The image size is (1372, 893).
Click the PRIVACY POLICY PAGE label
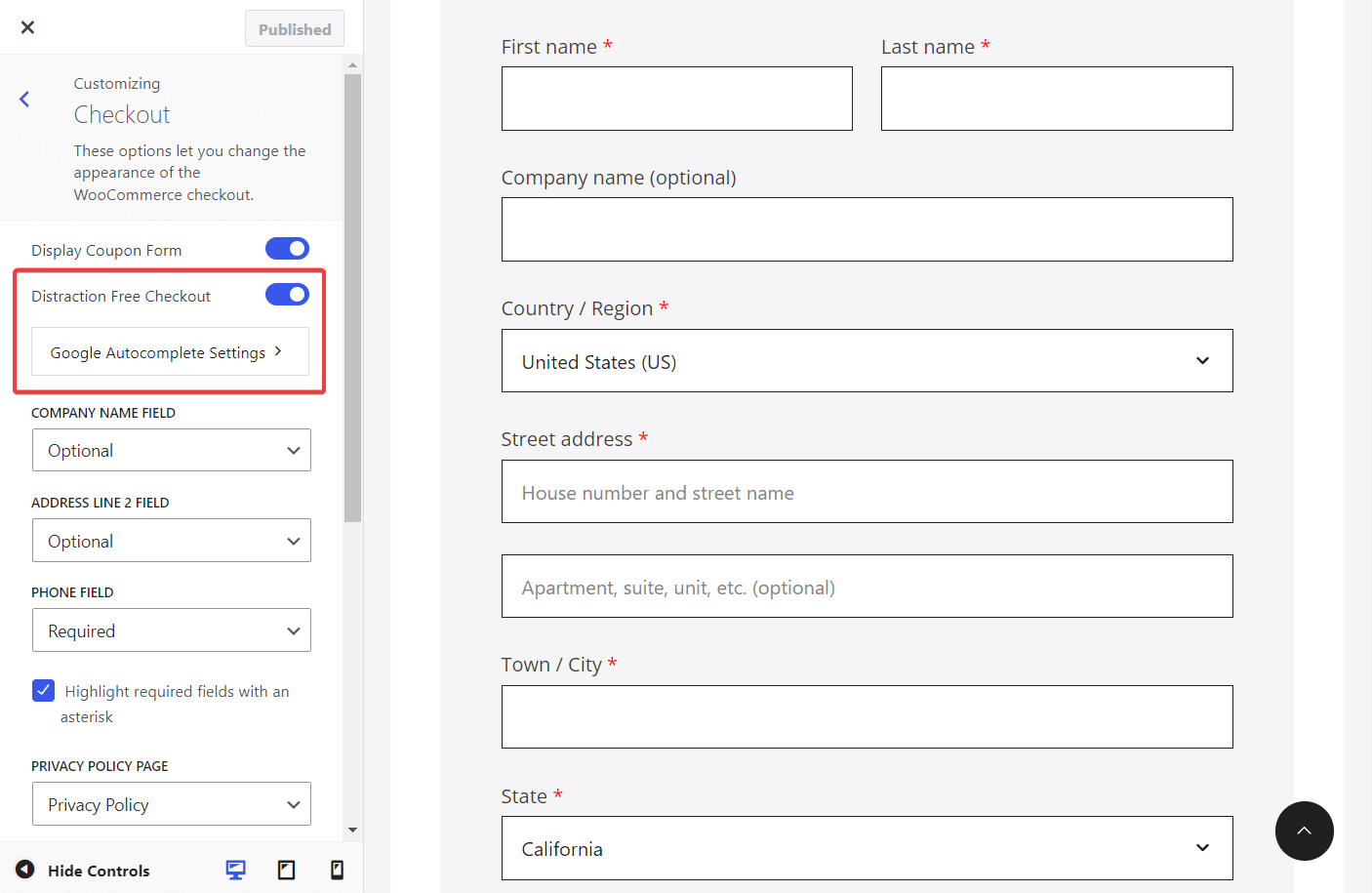(x=100, y=766)
